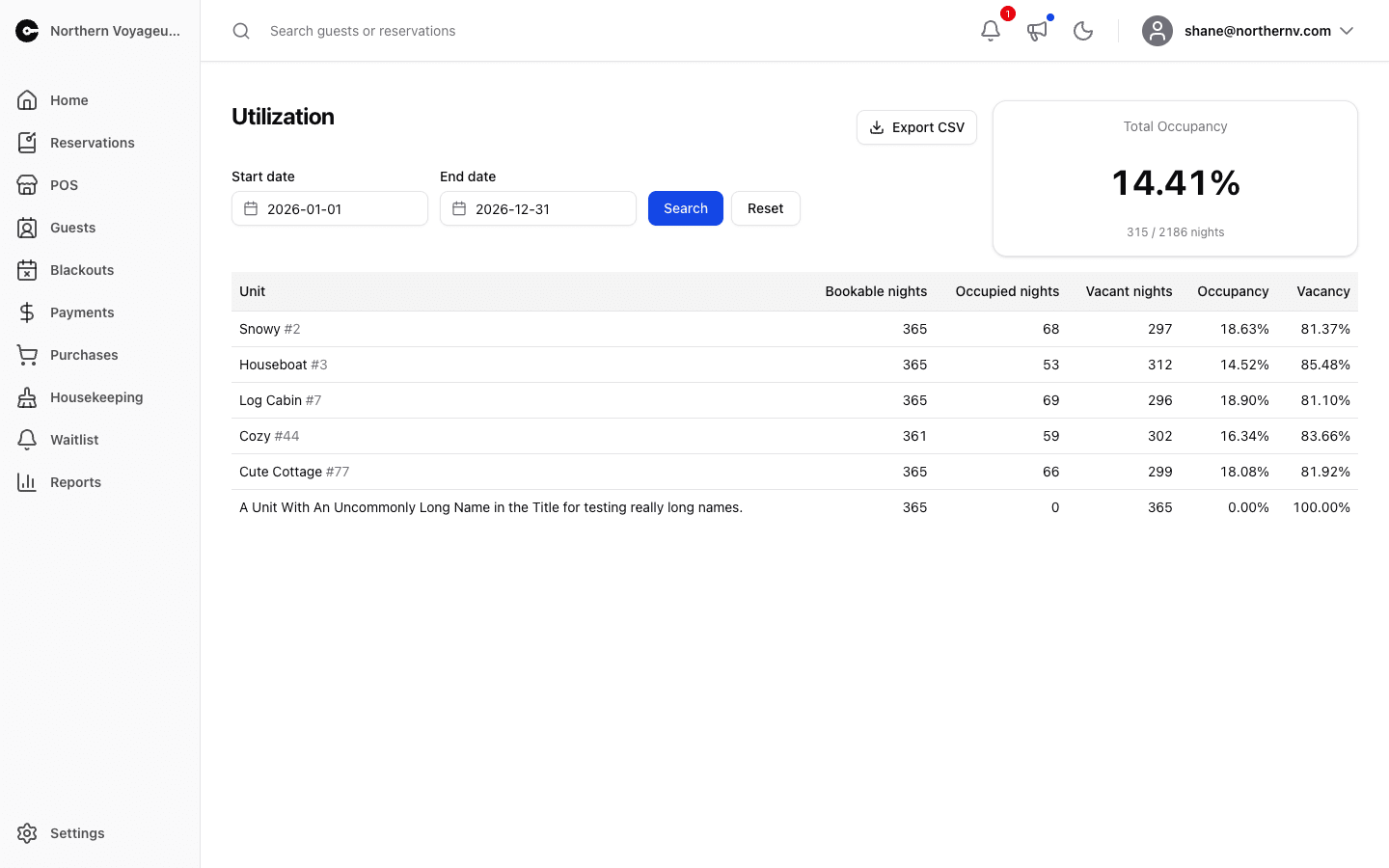Viewport: 1389px width, 868px height.
Task: Go to the Reports section
Action: coord(100,482)
